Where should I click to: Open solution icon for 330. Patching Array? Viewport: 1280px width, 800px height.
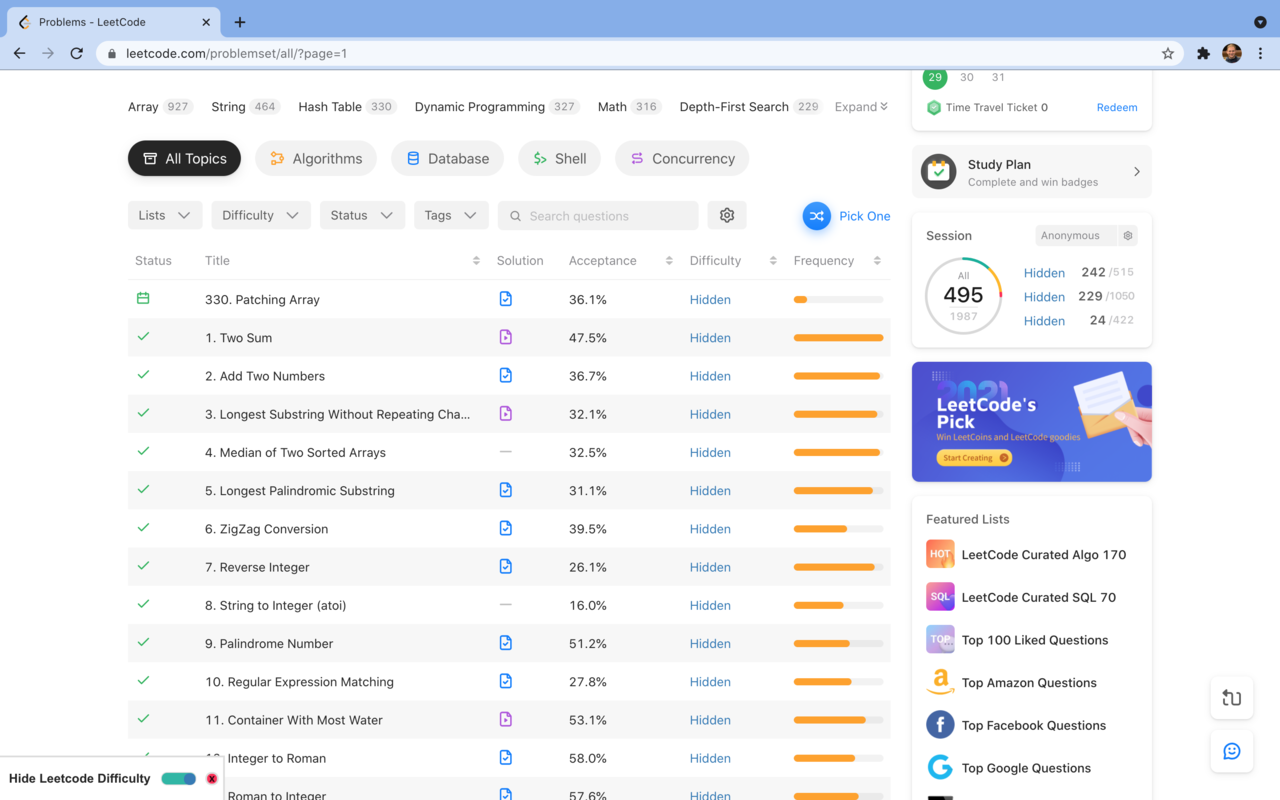pos(505,299)
